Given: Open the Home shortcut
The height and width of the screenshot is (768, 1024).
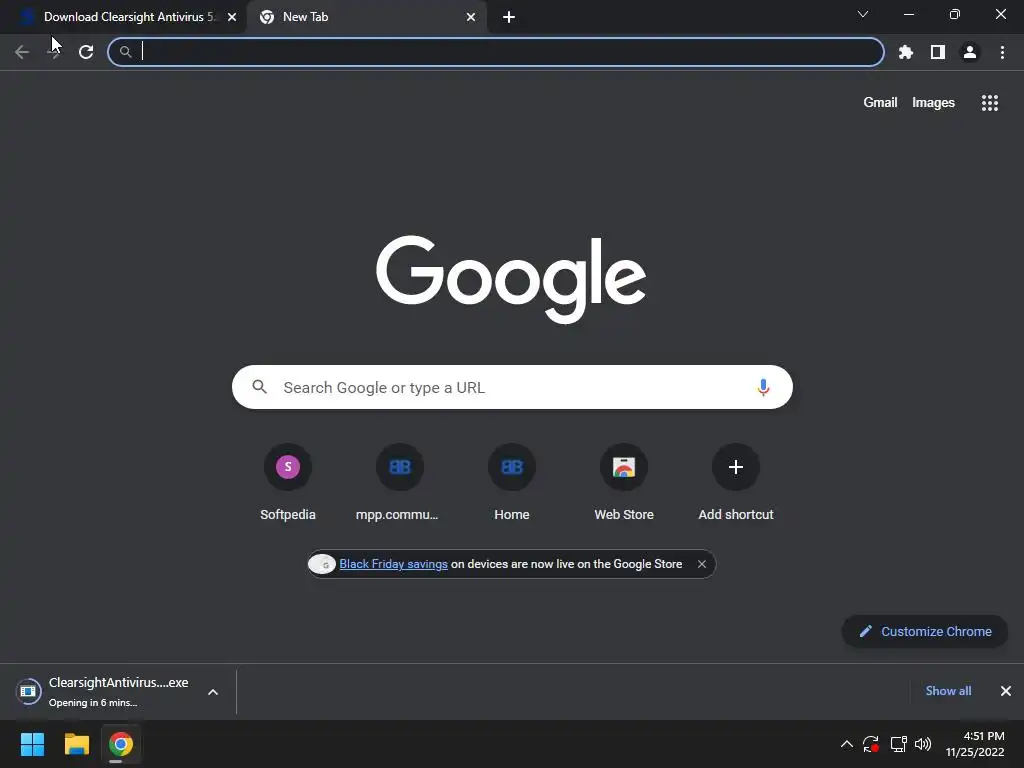Looking at the screenshot, I should [512, 482].
